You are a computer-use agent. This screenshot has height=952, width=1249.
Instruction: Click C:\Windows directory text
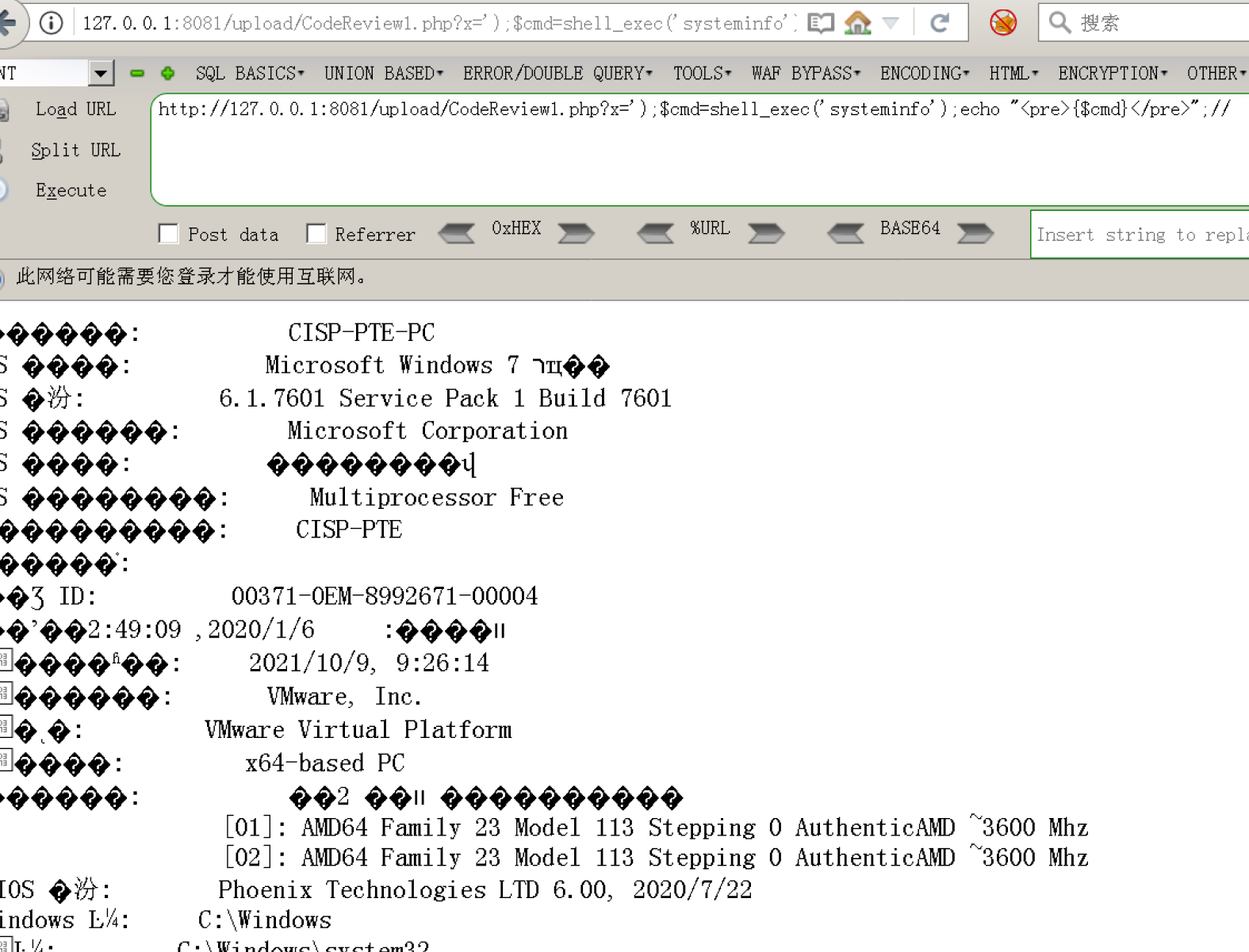264,920
